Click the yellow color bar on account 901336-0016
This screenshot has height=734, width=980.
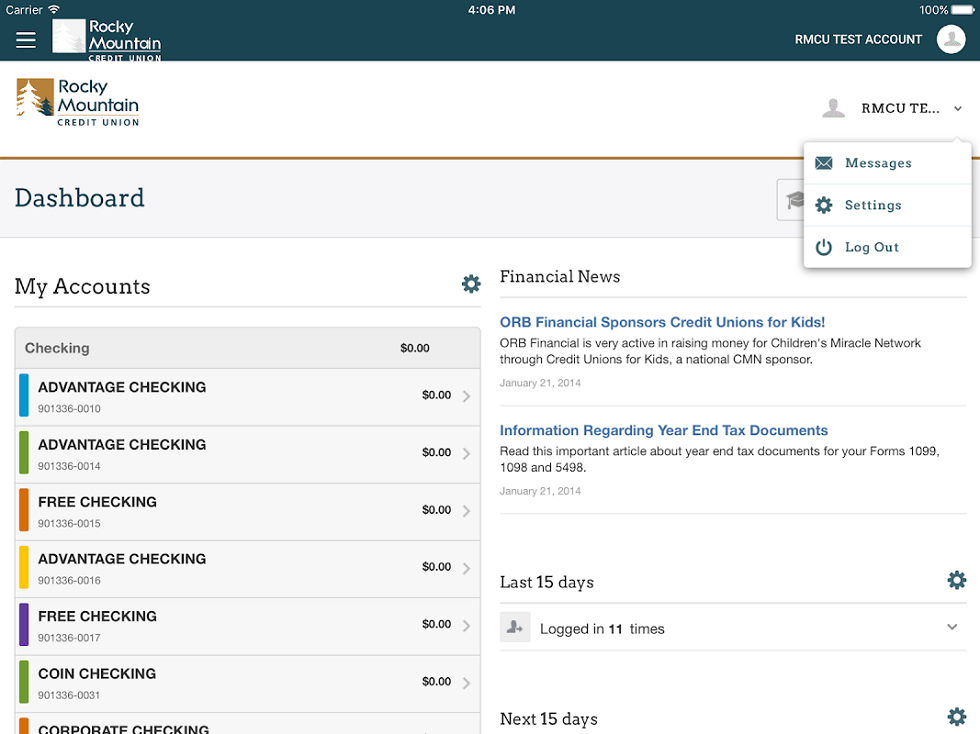[24, 567]
